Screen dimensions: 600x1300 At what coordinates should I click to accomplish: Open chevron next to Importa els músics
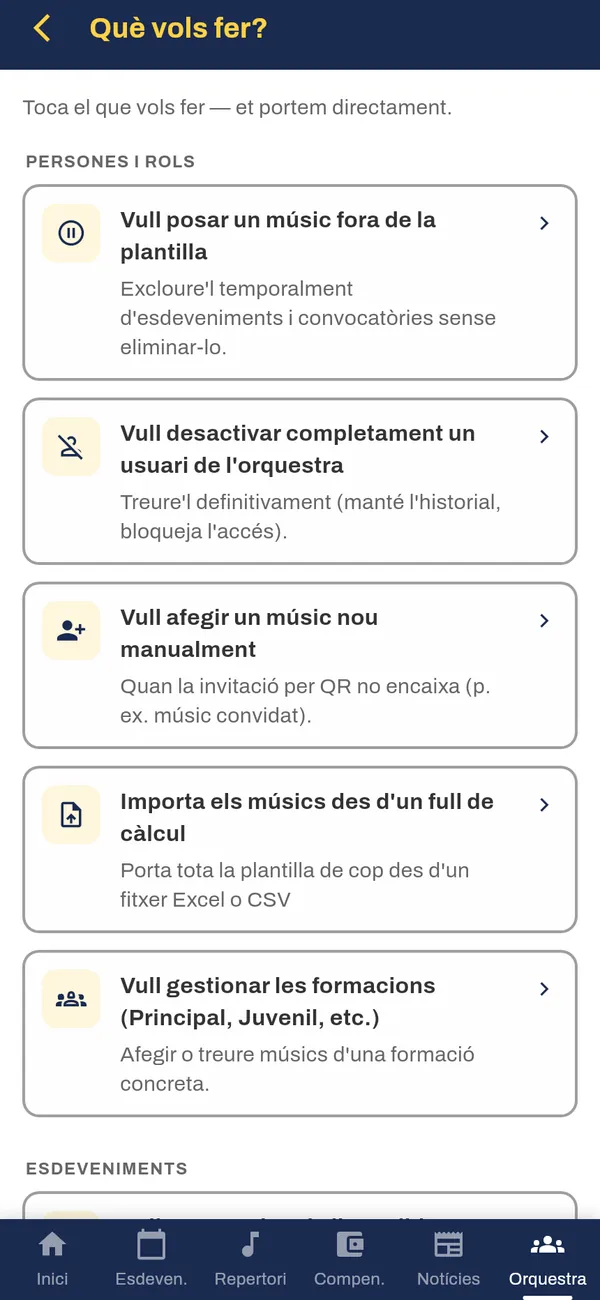(544, 804)
